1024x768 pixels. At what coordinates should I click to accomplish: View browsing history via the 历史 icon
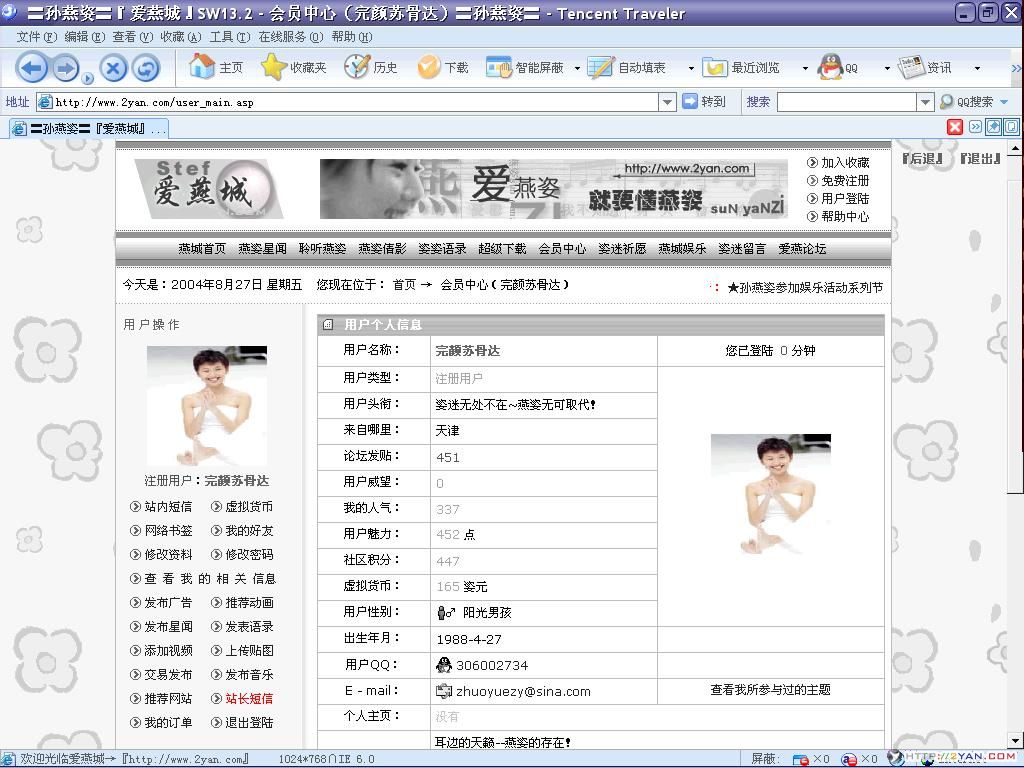point(355,66)
